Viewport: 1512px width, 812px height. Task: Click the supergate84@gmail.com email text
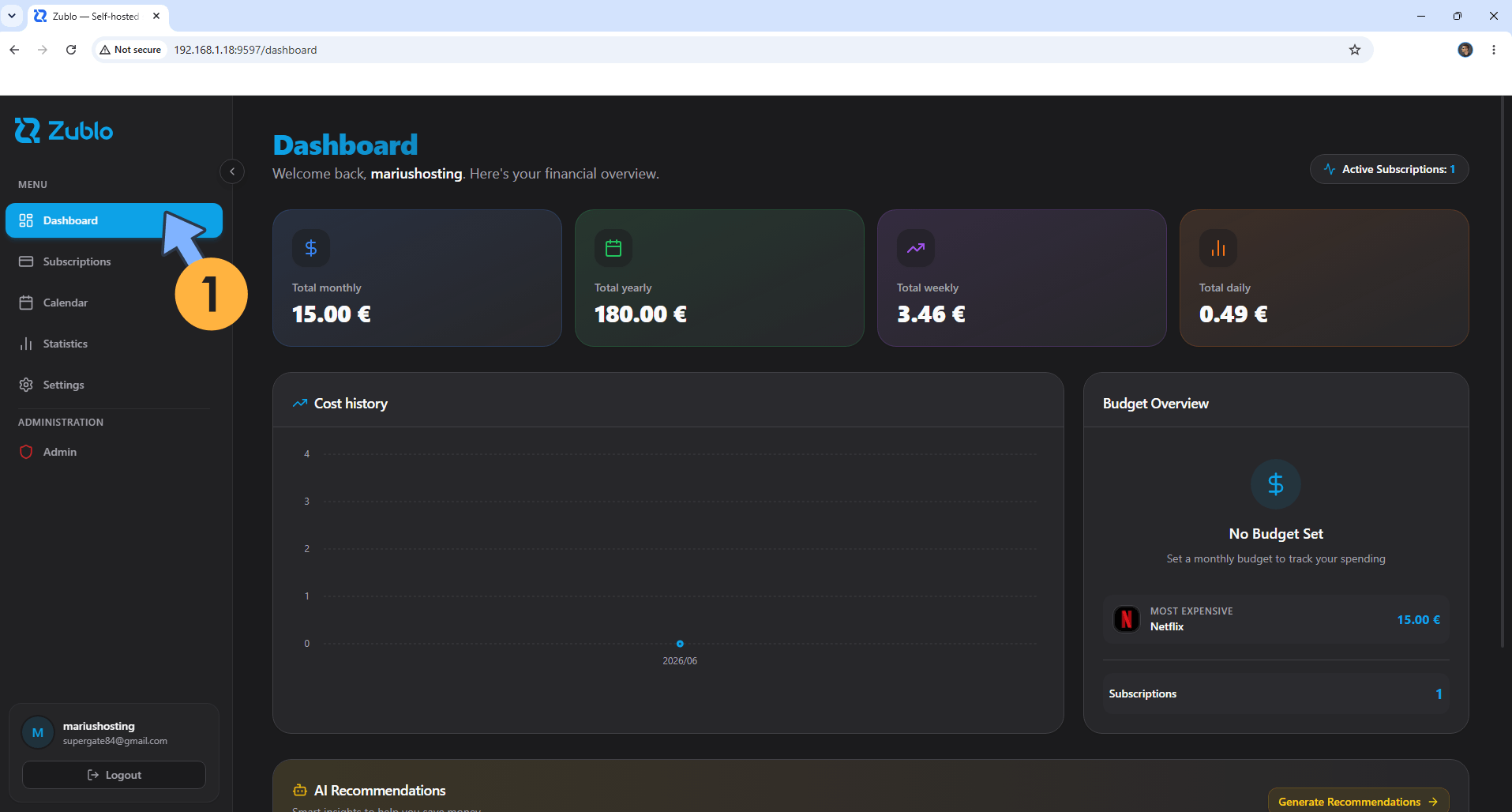pyautogui.click(x=115, y=741)
